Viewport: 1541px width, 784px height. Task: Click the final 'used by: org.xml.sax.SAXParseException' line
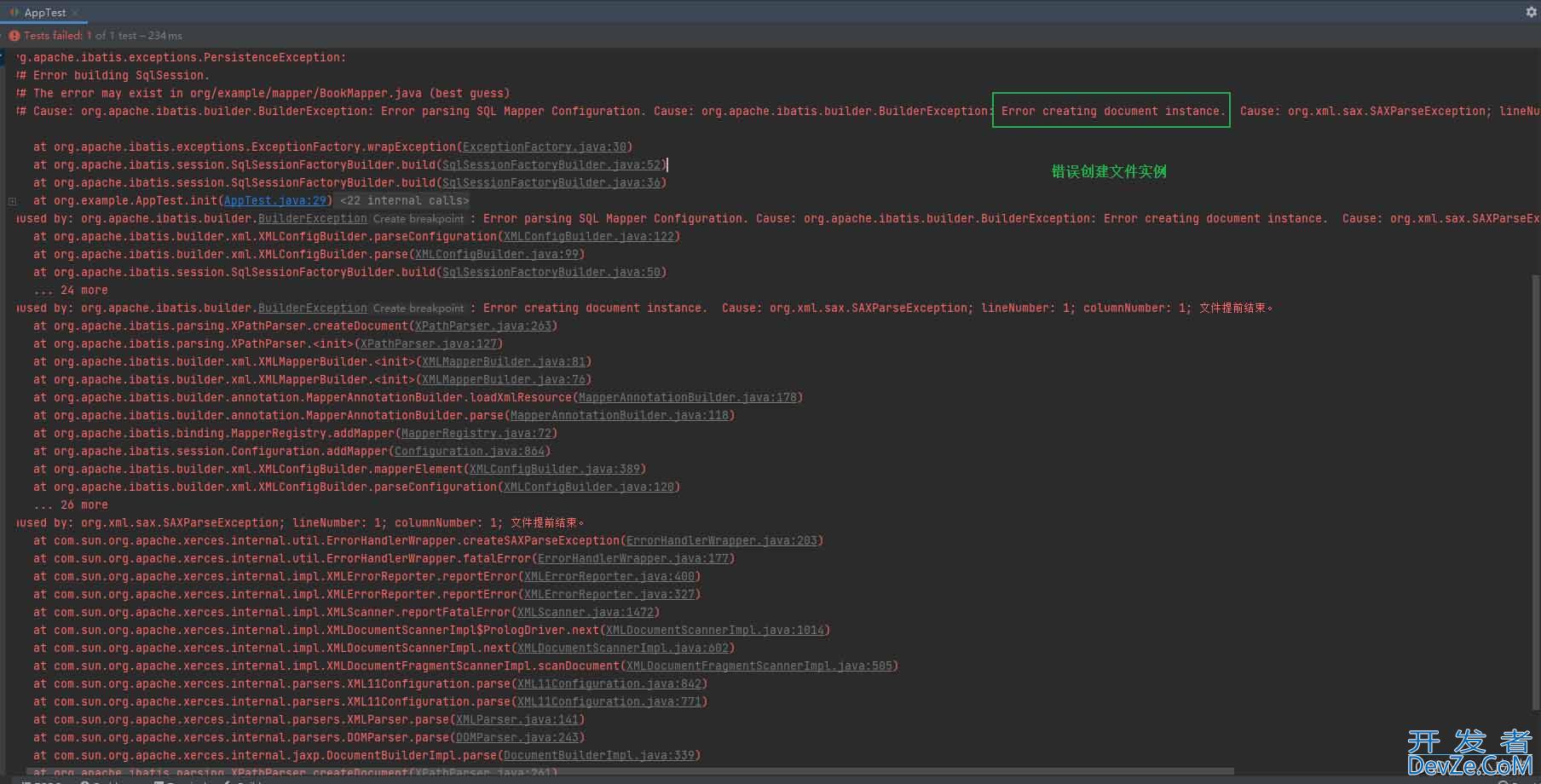point(299,523)
